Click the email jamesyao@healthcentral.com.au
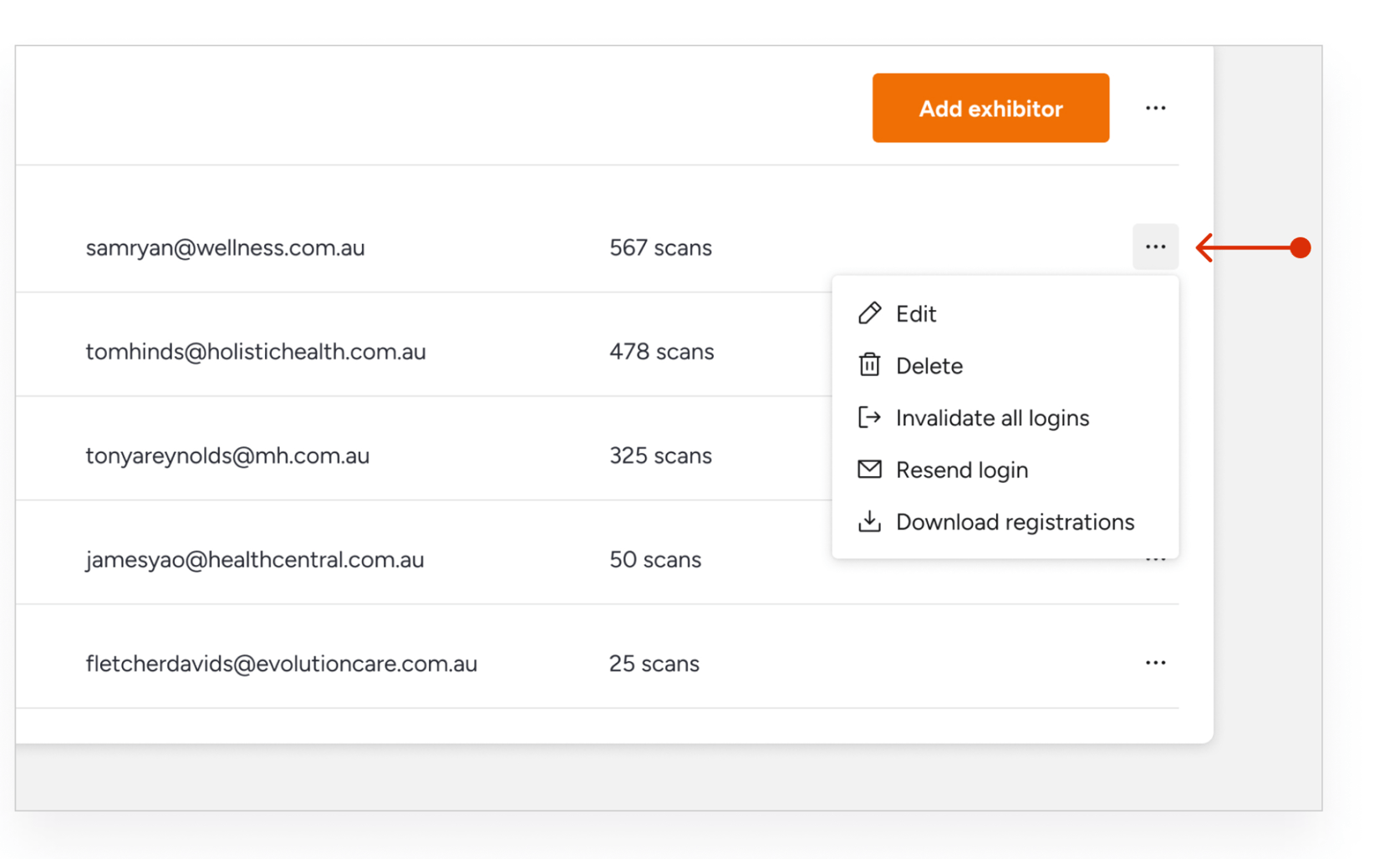Viewport: 1400px width, 859px height. [255, 560]
